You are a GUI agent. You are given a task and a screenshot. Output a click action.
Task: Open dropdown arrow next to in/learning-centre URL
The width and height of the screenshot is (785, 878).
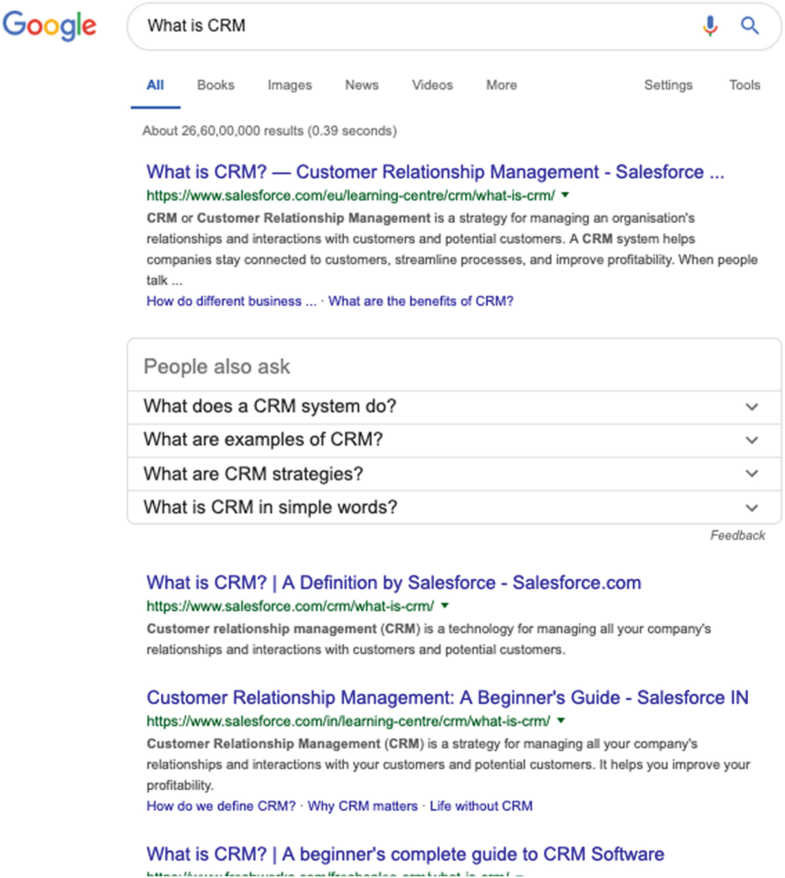(561, 721)
